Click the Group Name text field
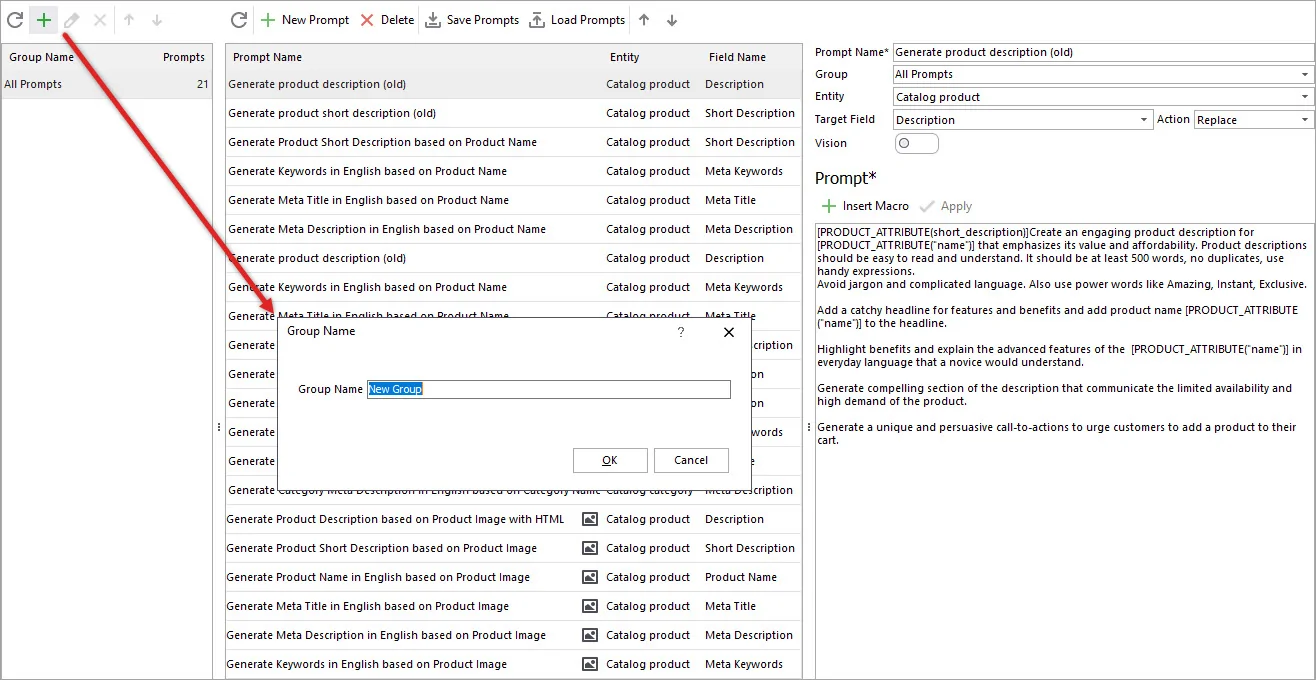1316x680 pixels. click(x=548, y=389)
